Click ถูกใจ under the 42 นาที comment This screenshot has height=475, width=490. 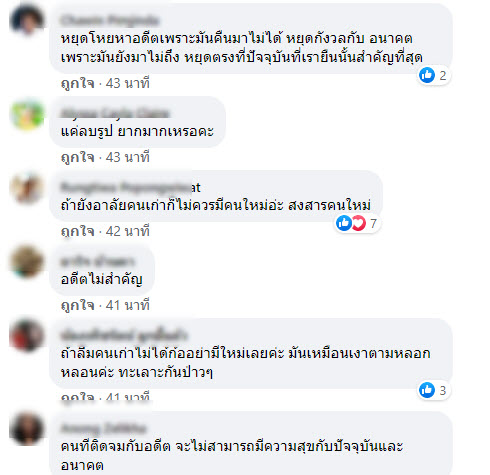tap(78, 231)
